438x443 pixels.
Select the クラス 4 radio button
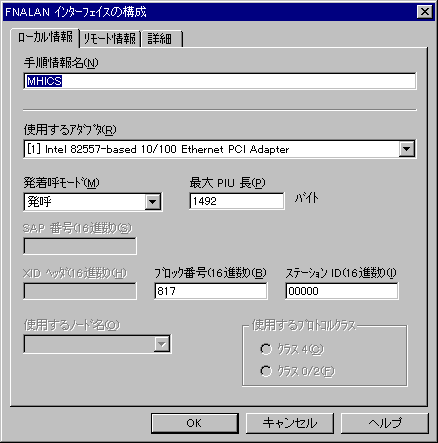click(266, 349)
